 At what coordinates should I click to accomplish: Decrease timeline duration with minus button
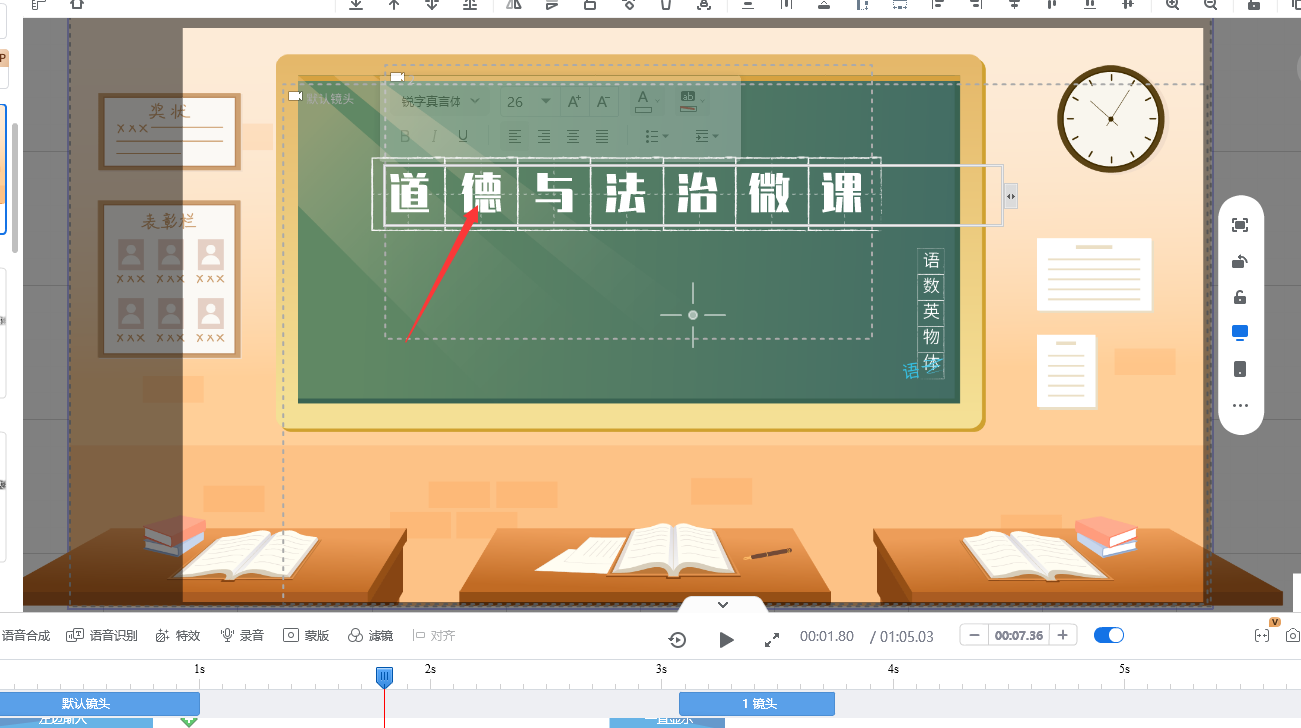pos(974,635)
